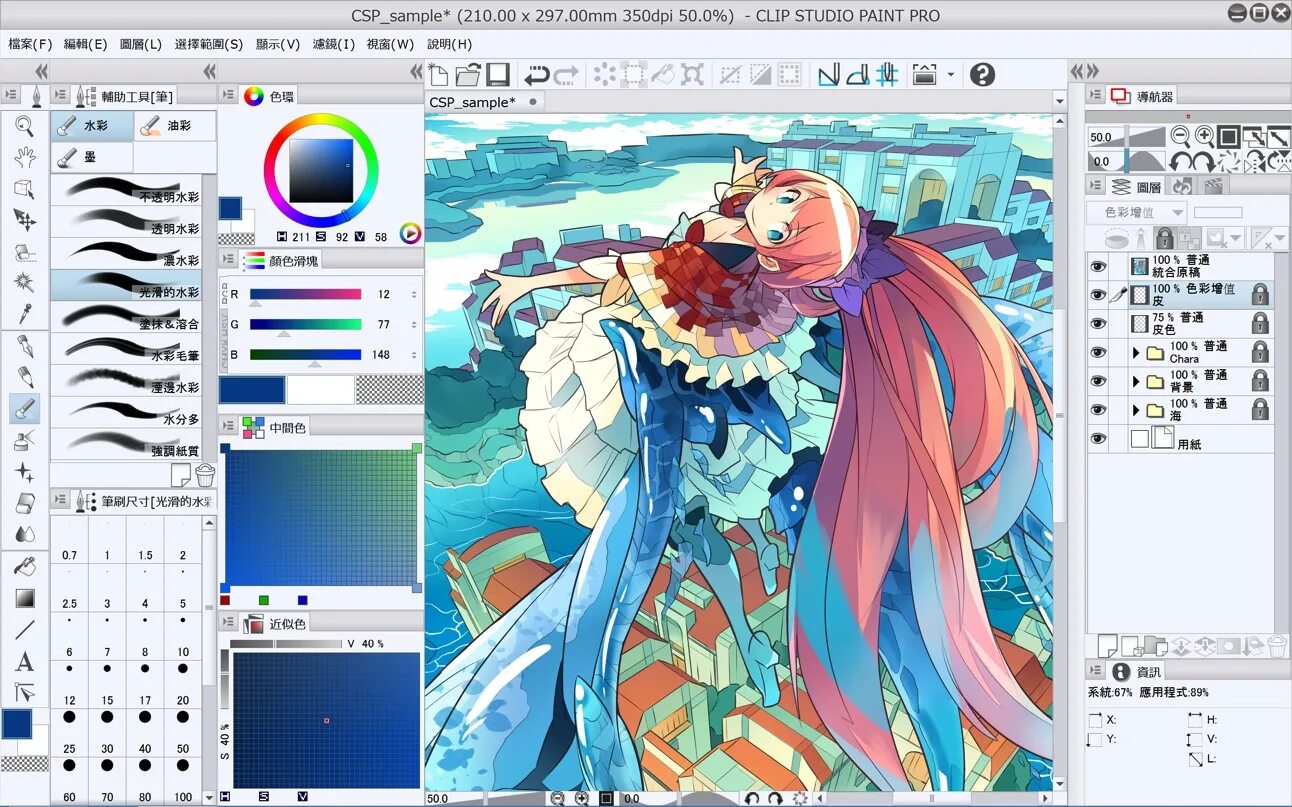Select the Hand move tool
This screenshot has height=807, width=1292.
click(24, 157)
